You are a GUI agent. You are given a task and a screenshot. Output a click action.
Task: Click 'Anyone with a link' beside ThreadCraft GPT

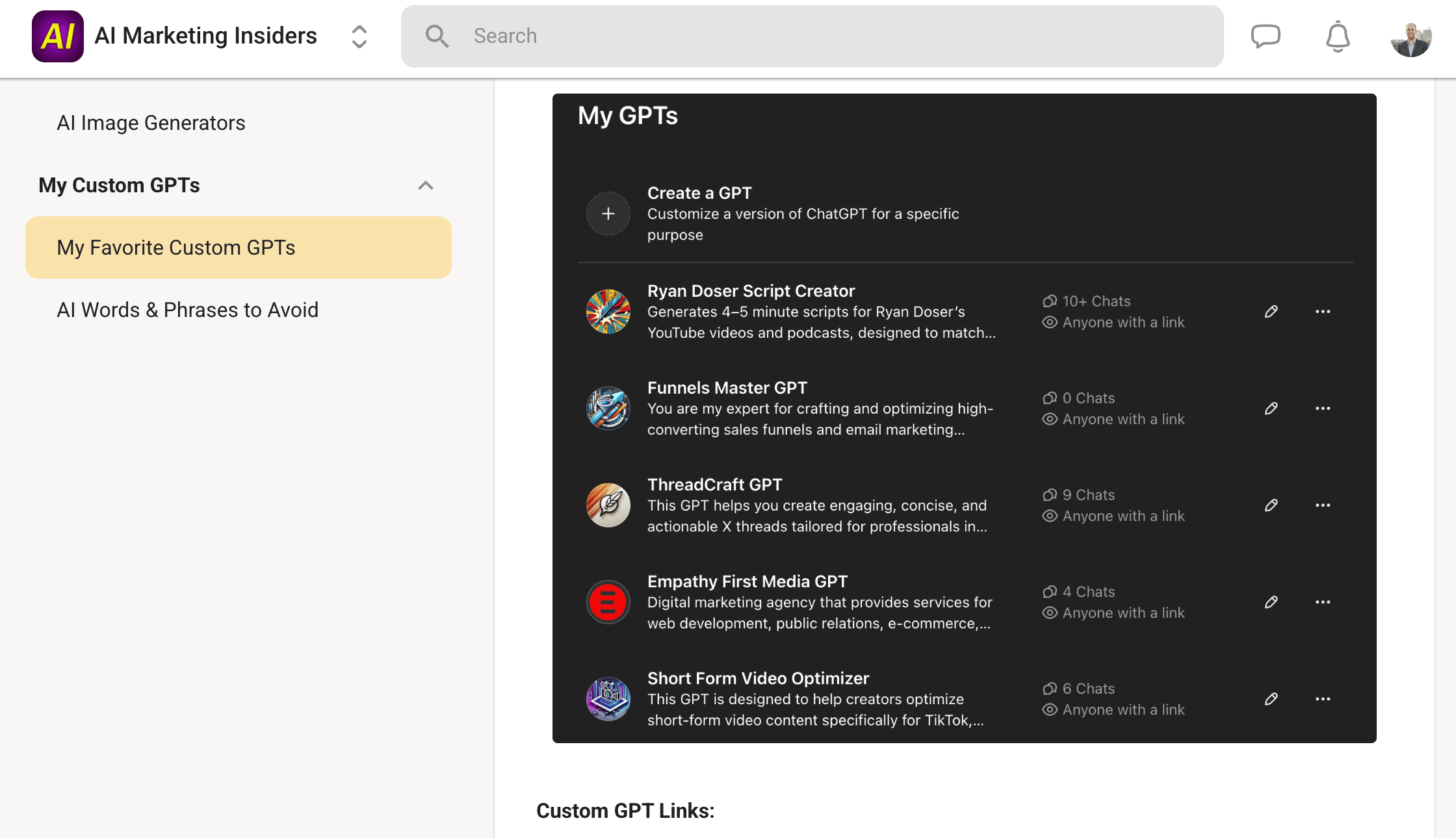click(x=1123, y=516)
